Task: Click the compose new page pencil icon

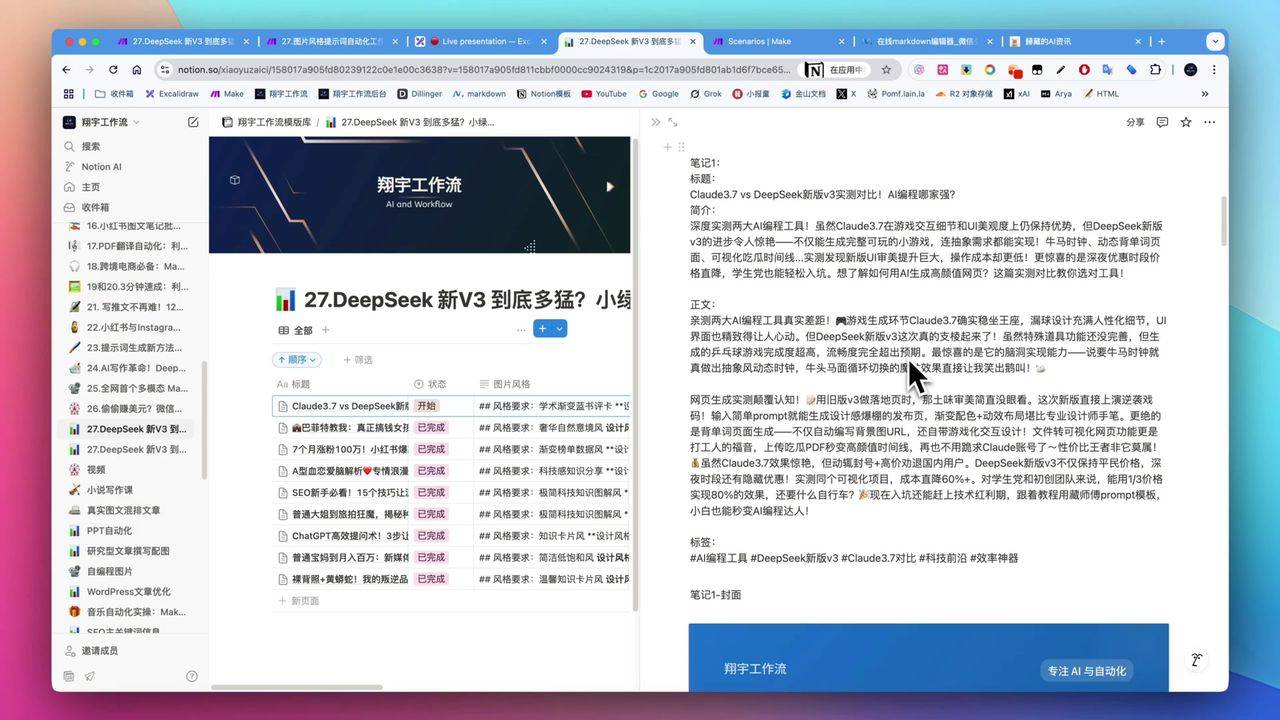Action: click(x=193, y=121)
